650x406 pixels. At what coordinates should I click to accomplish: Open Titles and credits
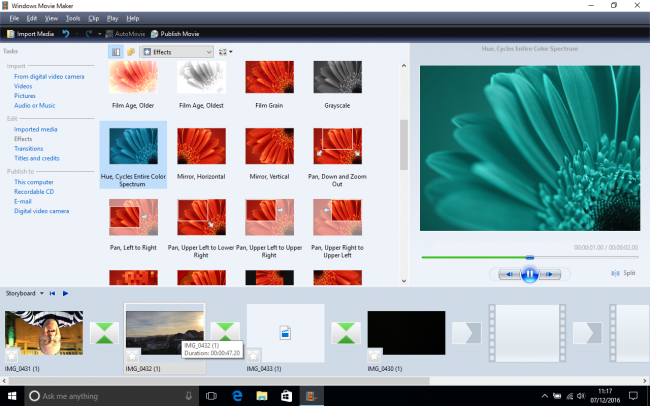[x=36, y=158]
